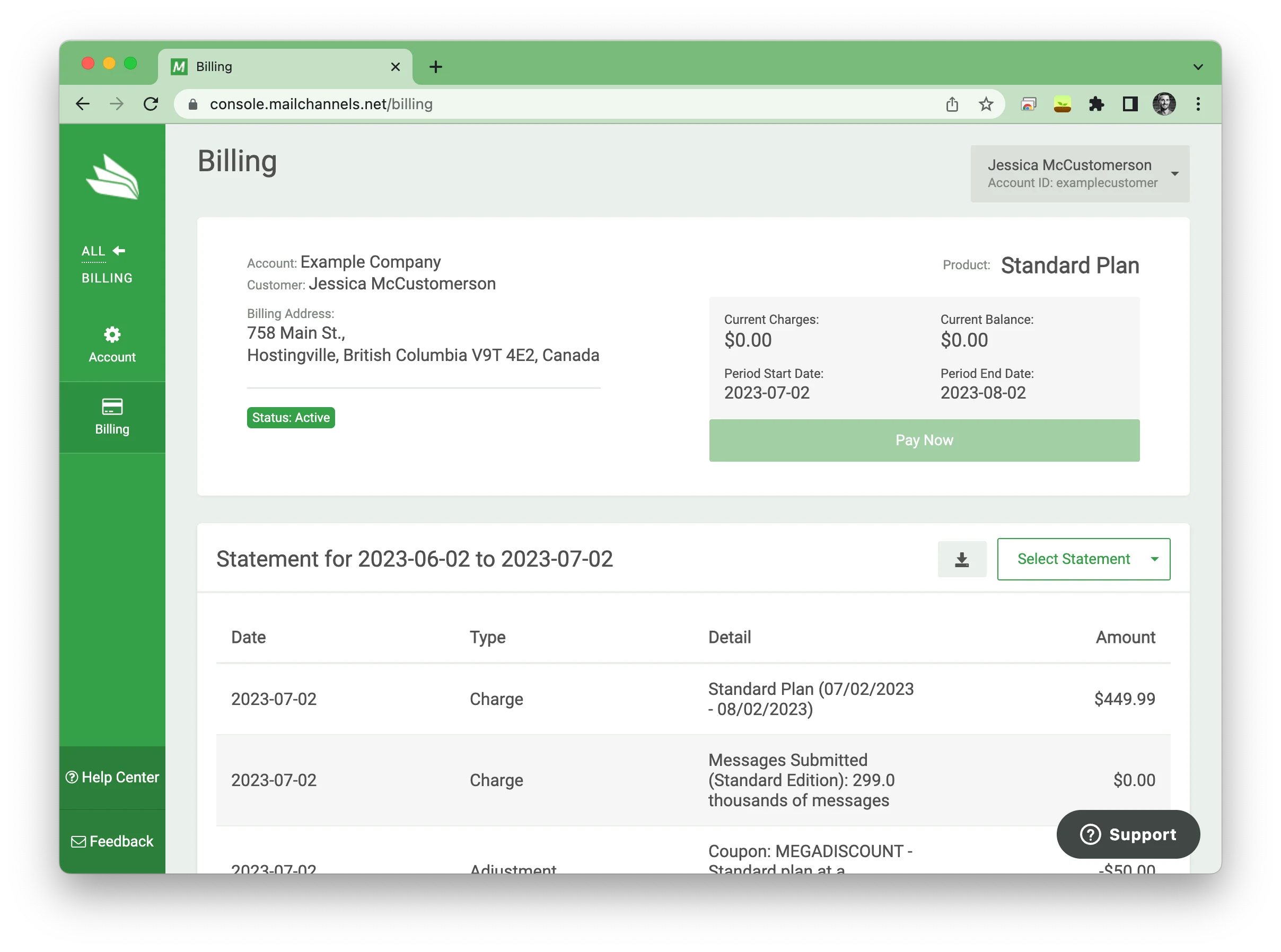The height and width of the screenshot is (952, 1281).
Task: Open the Extensions puzzle piece icon
Action: (x=1095, y=104)
